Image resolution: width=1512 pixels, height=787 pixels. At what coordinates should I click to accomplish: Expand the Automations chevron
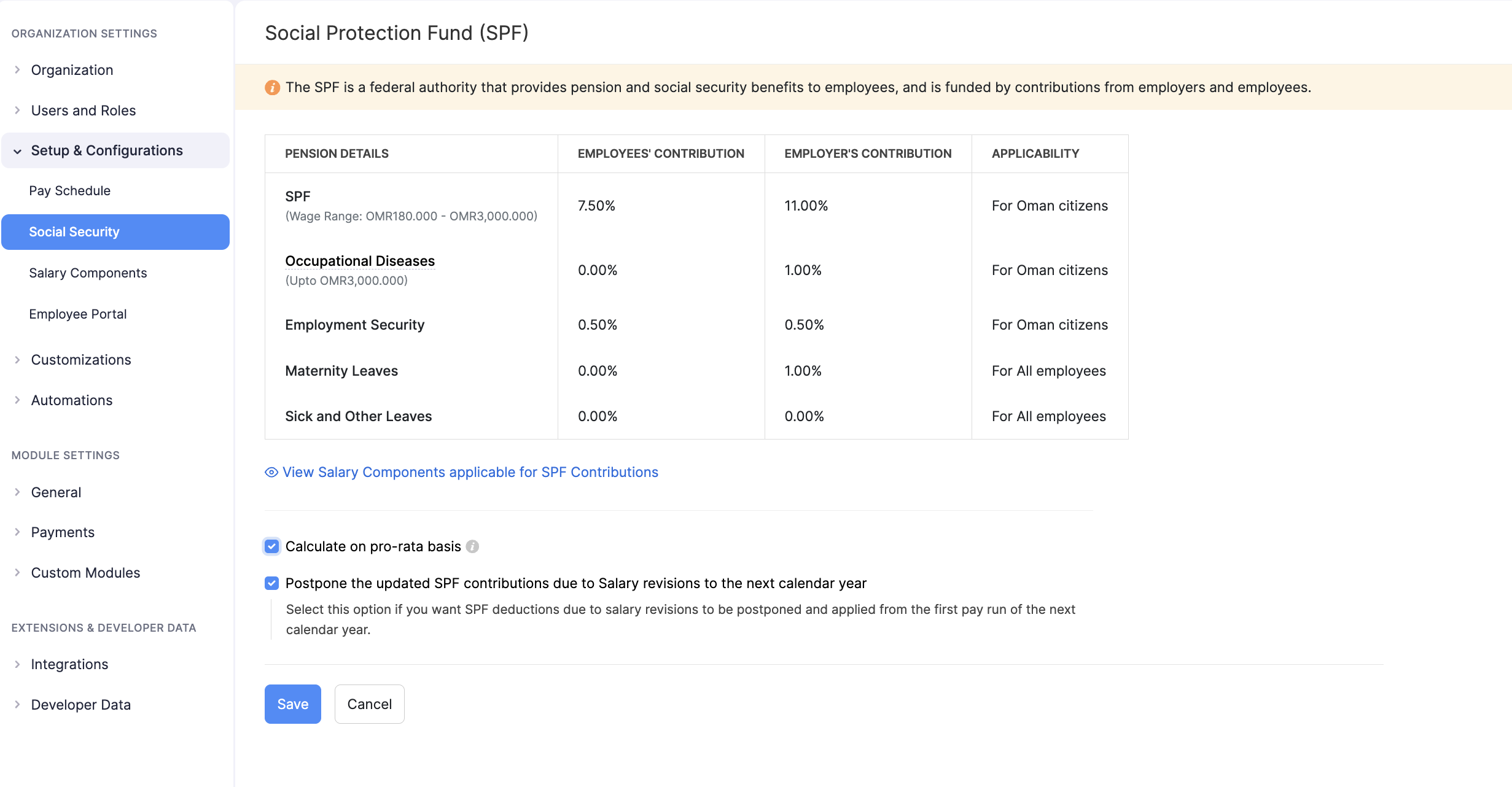(18, 400)
